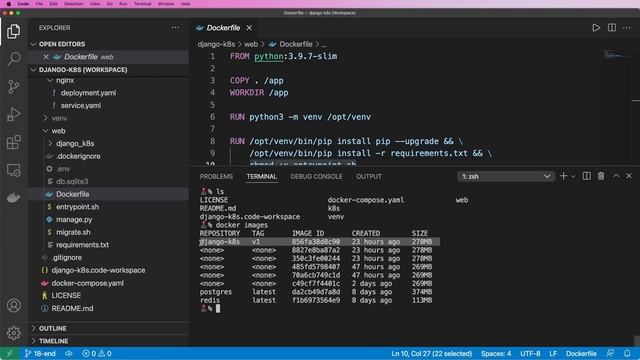The width and height of the screenshot is (640, 360).
Task: Open .env file in web folder
Action: pyautogui.click(x=63, y=169)
